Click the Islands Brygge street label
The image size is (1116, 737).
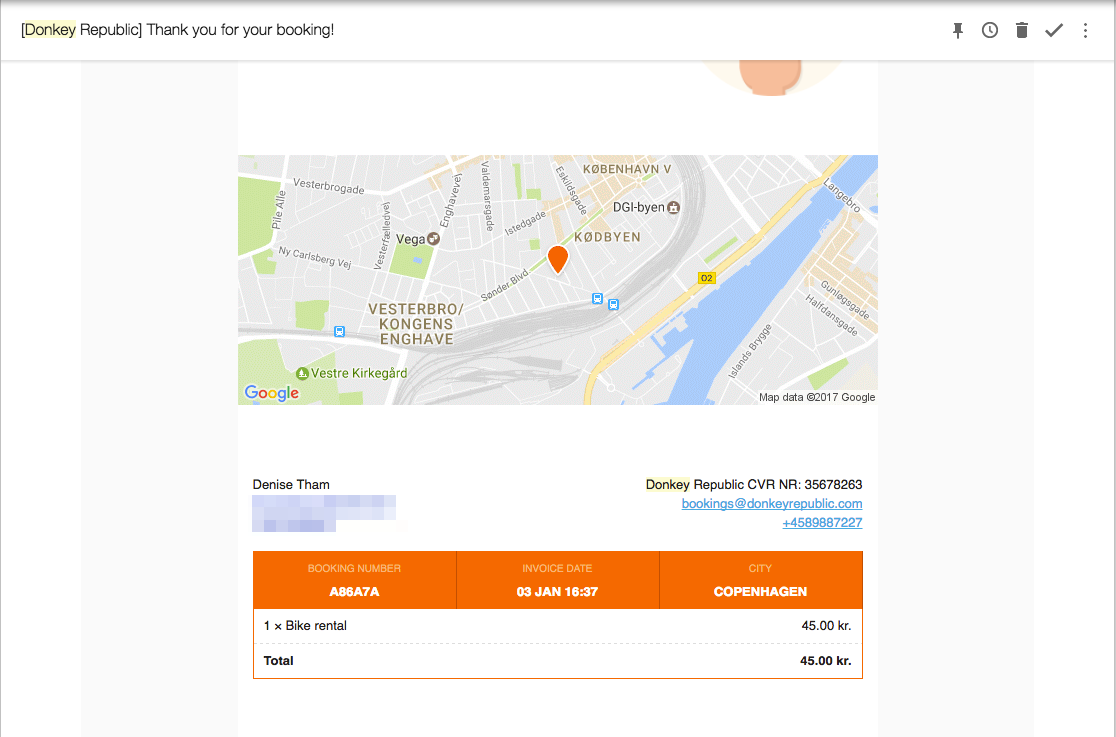(x=750, y=350)
